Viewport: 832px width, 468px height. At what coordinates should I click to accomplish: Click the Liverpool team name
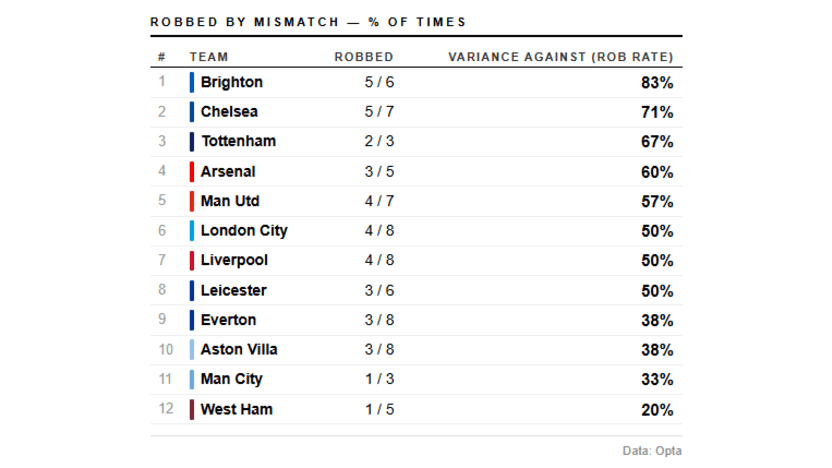[x=234, y=260]
